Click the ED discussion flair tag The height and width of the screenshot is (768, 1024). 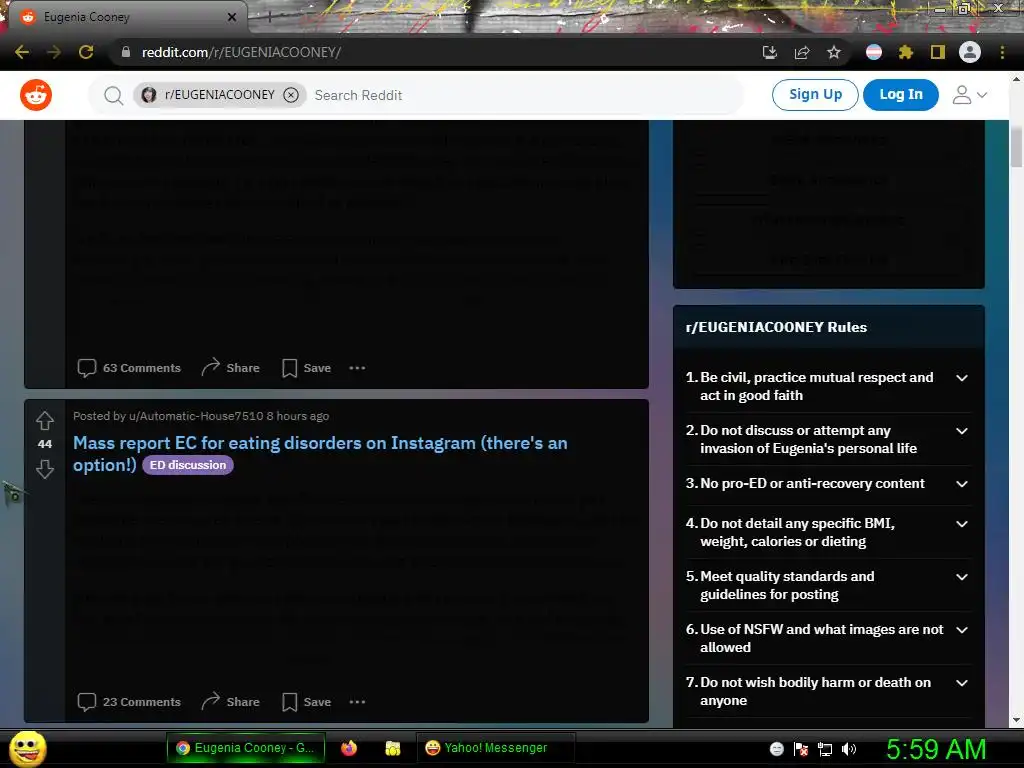188,465
